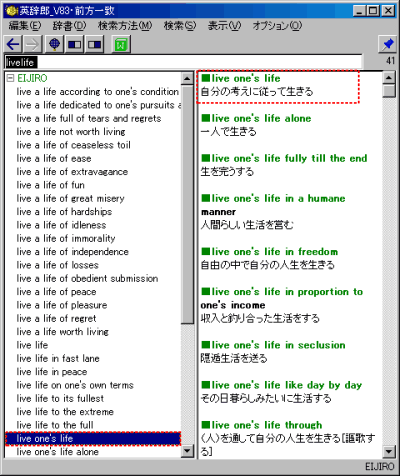The width and height of the screenshot is (400, 476).
Task: Select 'live a life of fun'
Action: [50, 185]
